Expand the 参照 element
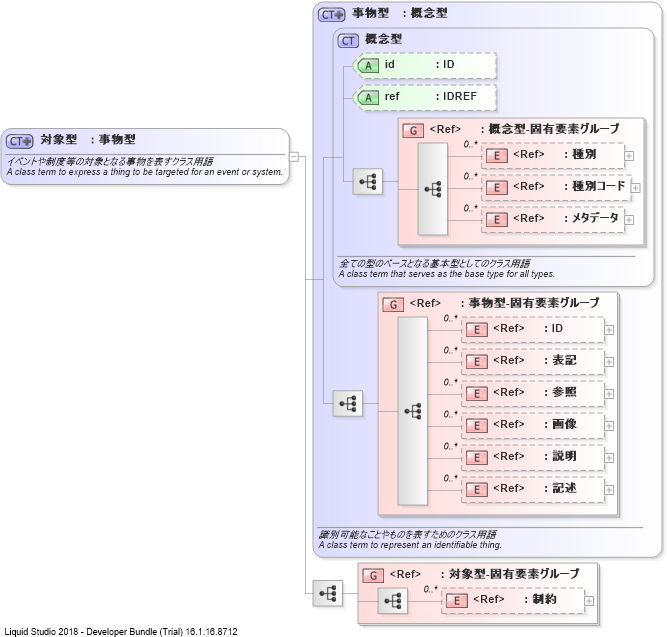This screenshot has height=637, width=667. click(x=609, y=394)
